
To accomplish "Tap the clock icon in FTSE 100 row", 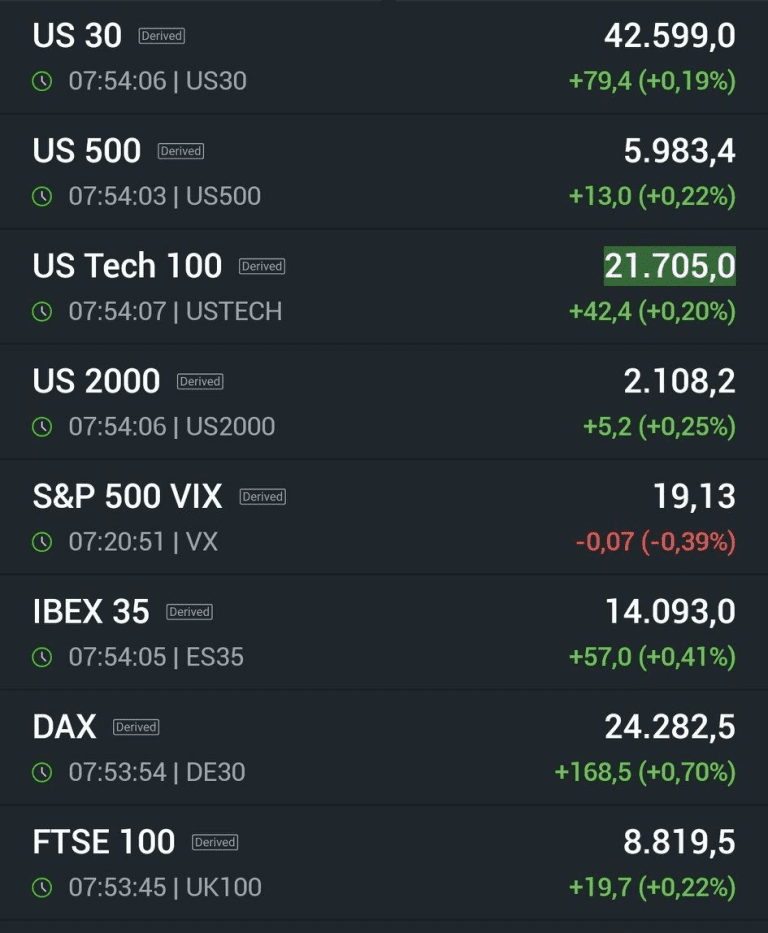I will coord(42,887).
